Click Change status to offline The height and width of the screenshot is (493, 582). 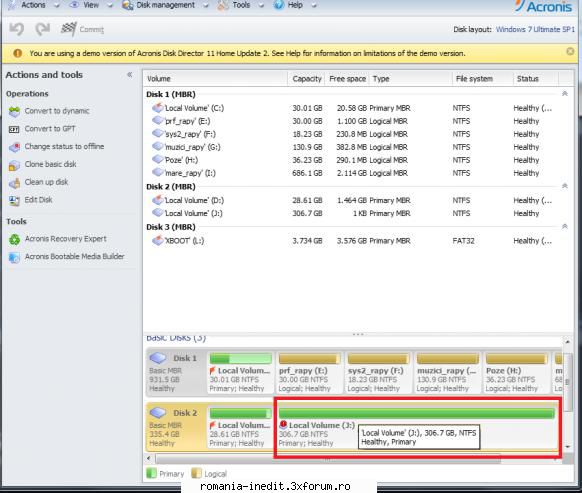point(64,147)
